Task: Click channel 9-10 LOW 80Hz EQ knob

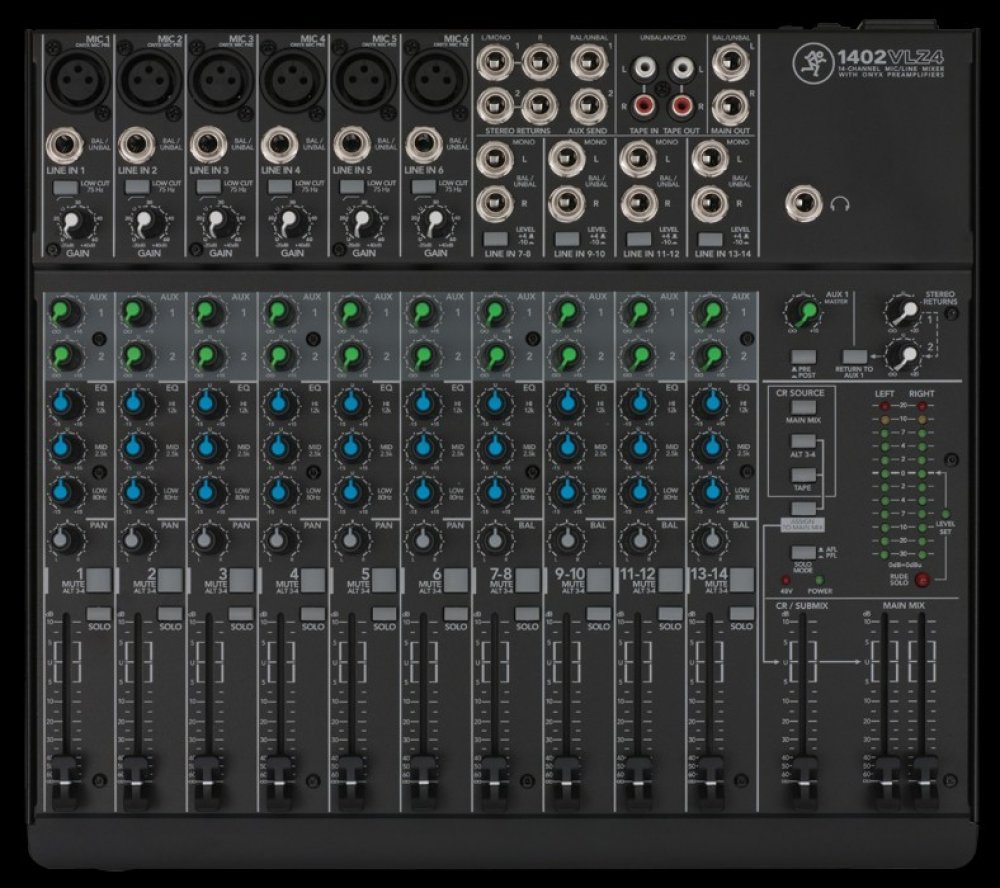Action: click(x=564, y=494)
